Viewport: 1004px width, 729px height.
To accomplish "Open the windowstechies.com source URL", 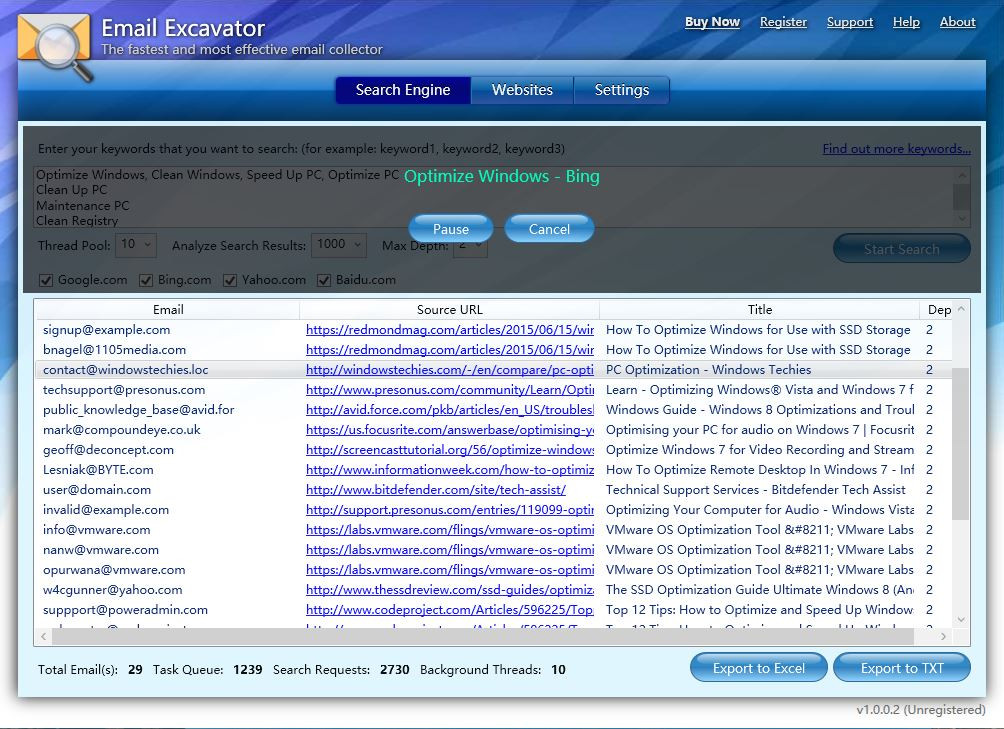I will tap(449, 370).
